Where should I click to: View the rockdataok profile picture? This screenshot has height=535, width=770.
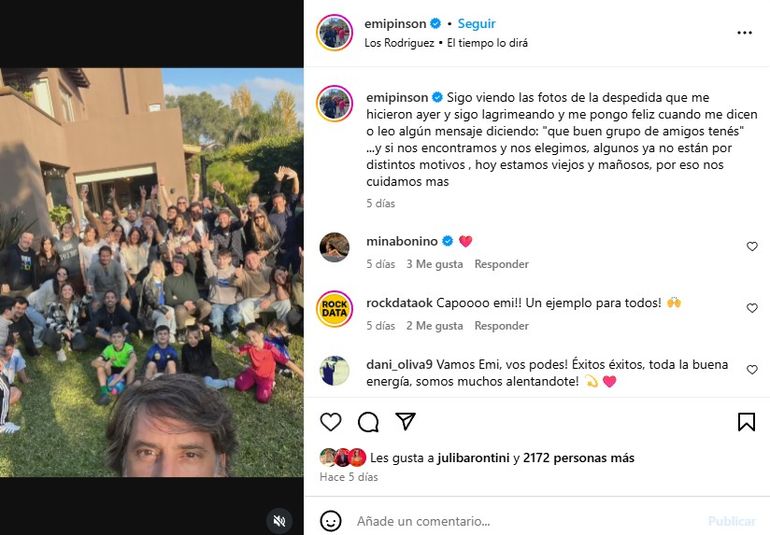[334, 309]
